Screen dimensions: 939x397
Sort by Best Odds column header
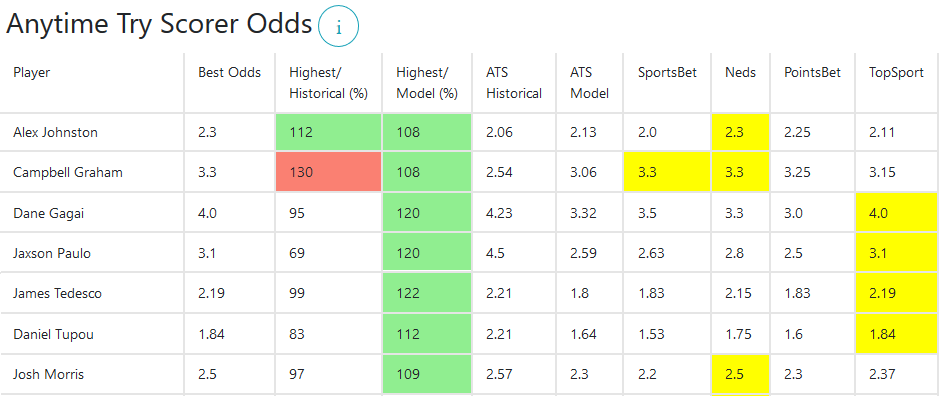(229, 72)
